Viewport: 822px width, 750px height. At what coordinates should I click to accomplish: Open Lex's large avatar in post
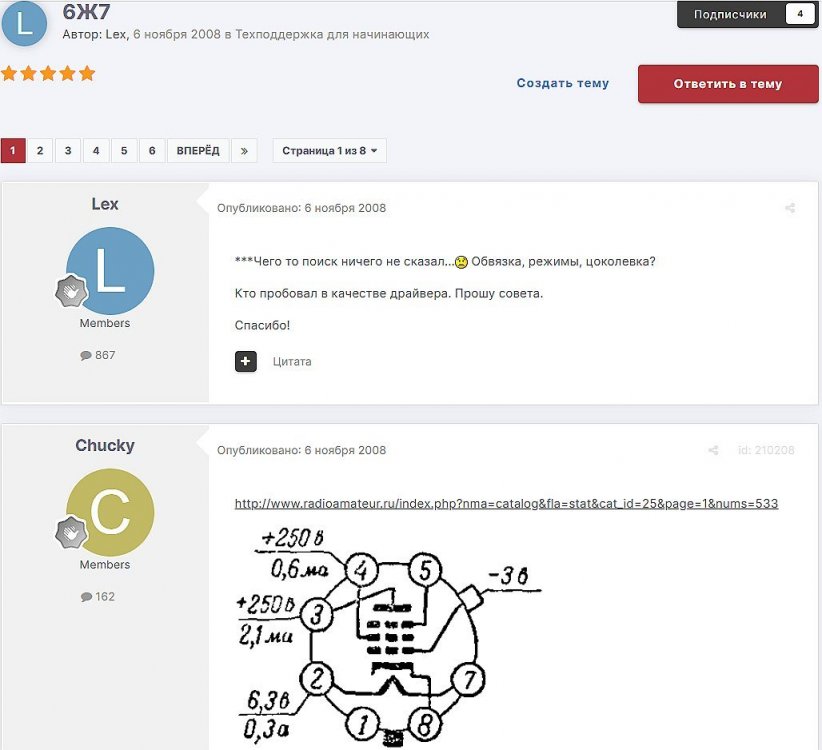tap(110, 270)
